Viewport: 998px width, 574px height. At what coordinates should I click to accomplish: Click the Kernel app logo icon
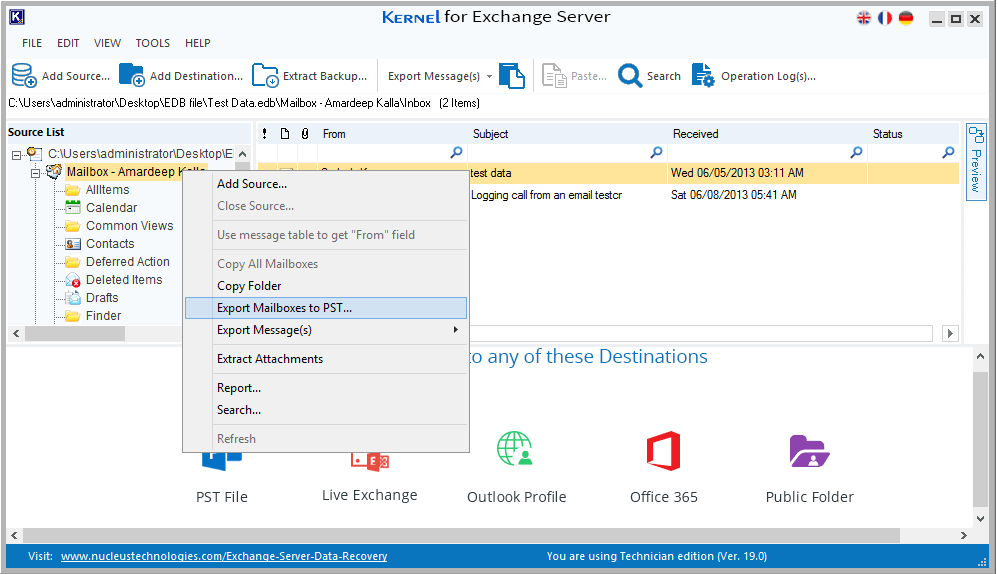(17, 17)
